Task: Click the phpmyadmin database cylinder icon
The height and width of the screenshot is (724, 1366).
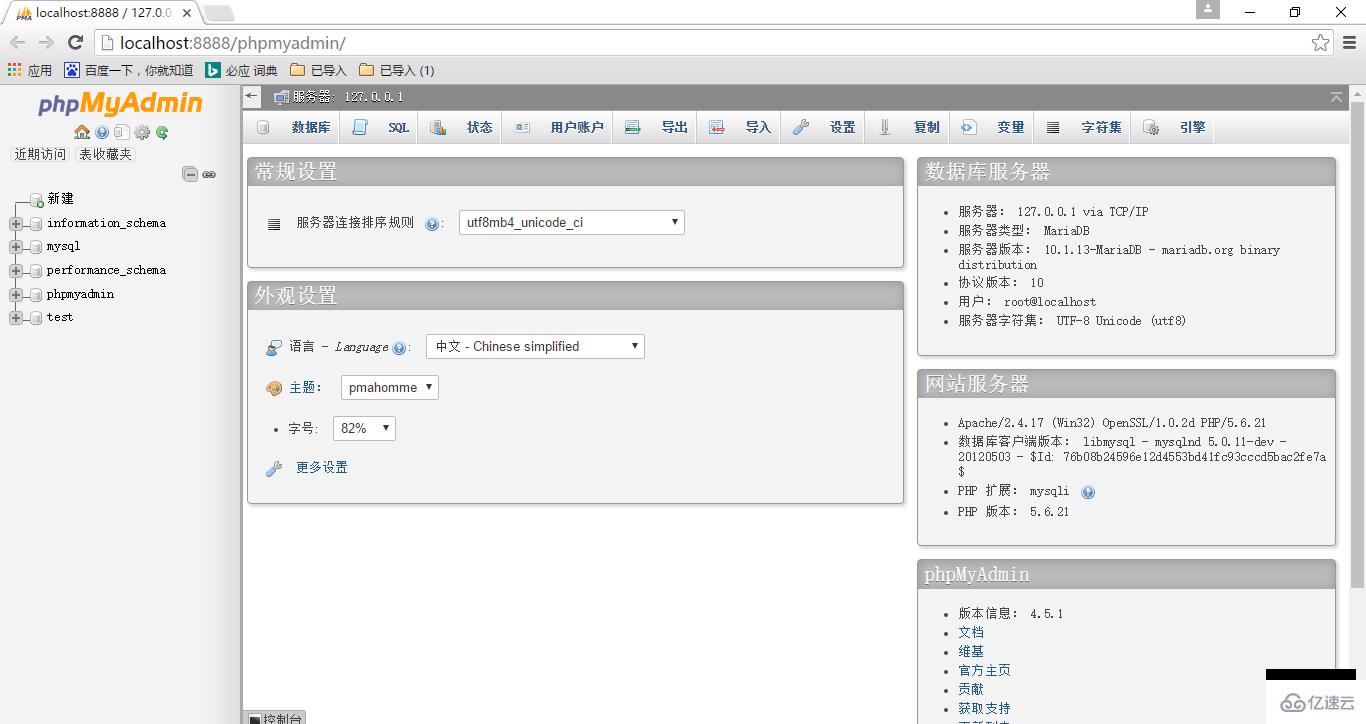Action: [x=36, y=295]
